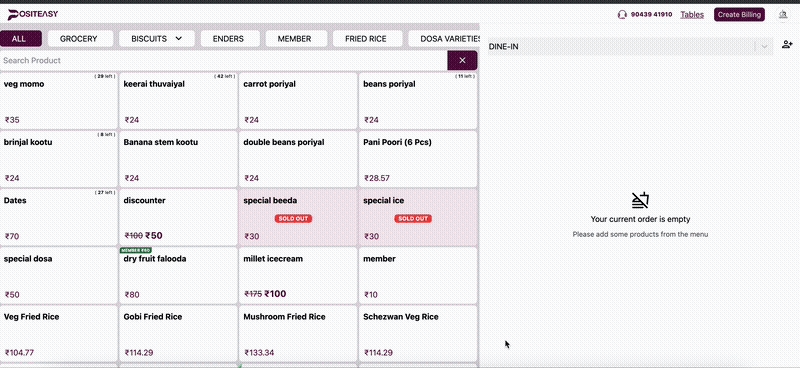This screenshot has width=800, height=368.
Task: Add carrot poriyal product card
Action: click(x=298, y=101)
